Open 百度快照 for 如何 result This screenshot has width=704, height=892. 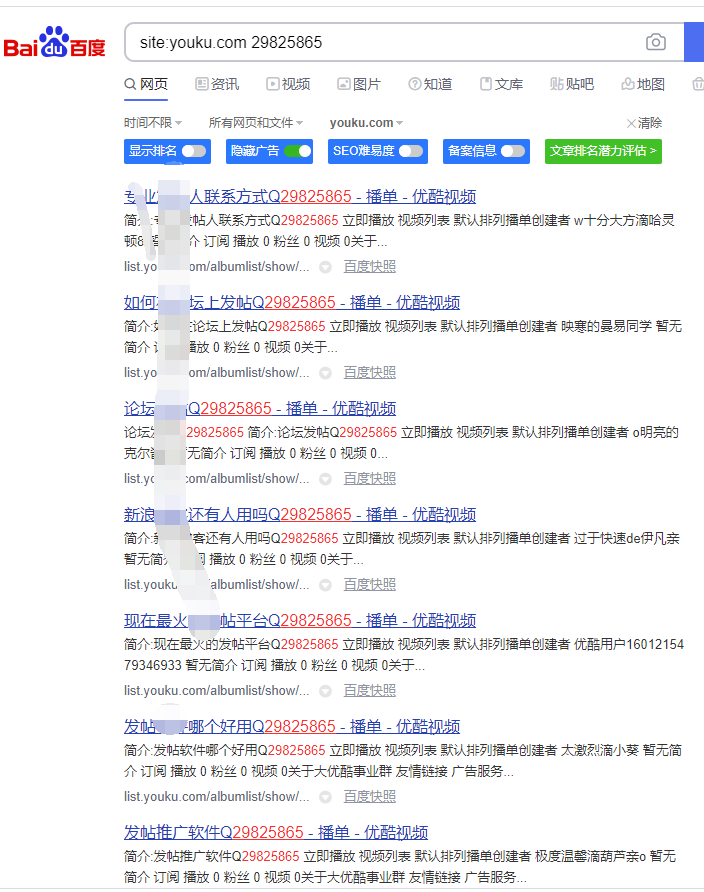point(370,373)
